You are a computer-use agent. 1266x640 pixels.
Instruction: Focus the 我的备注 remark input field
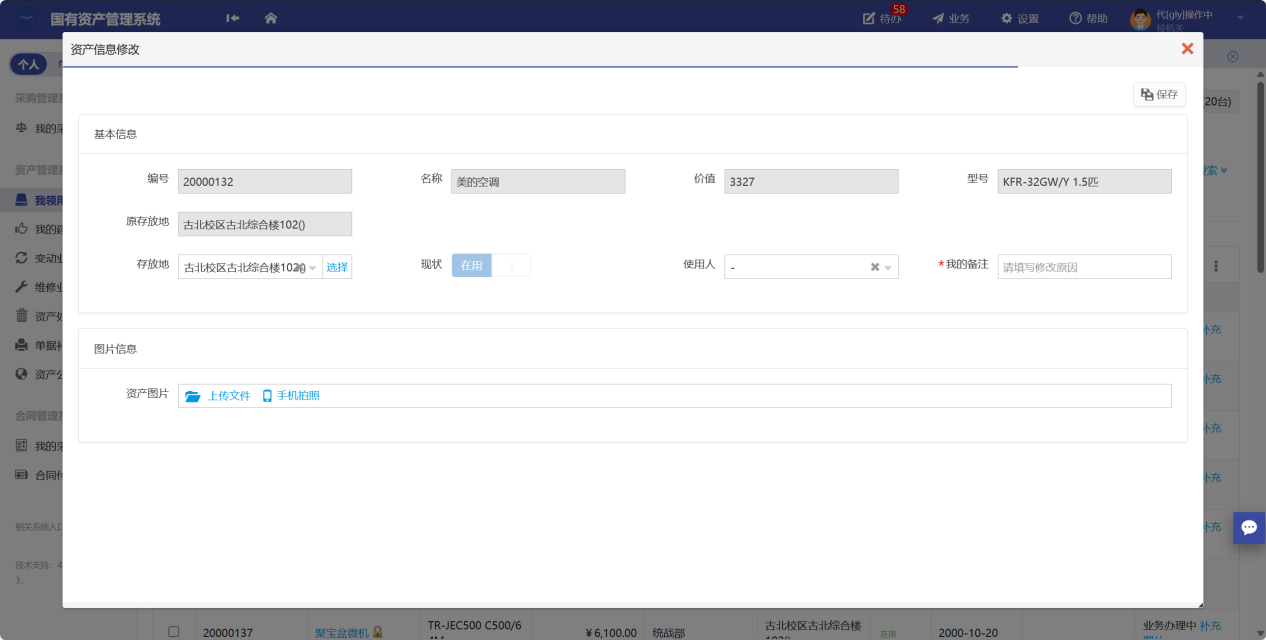[1084, 267]
